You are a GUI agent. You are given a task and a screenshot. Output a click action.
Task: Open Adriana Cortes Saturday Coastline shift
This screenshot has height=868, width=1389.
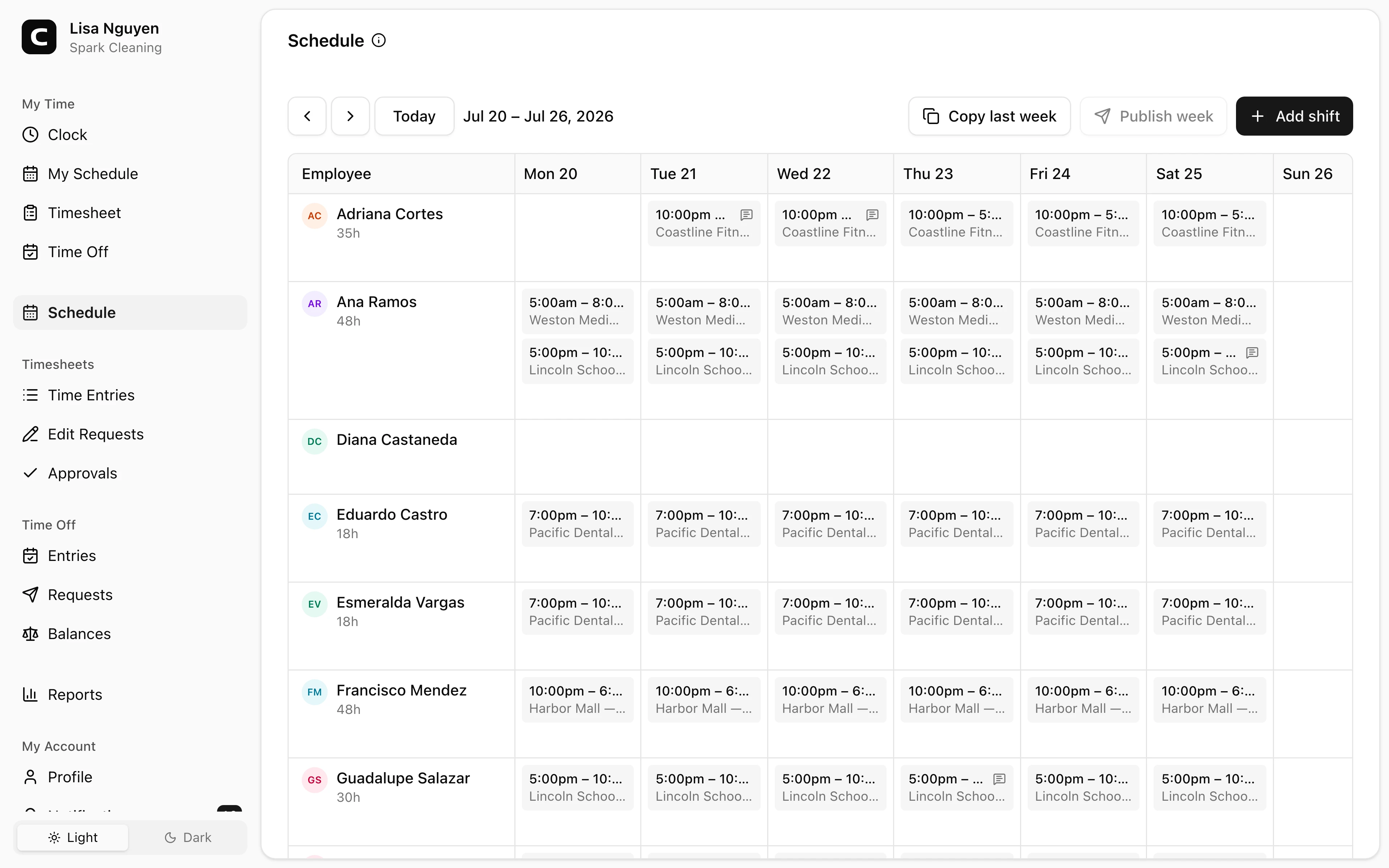tap(1209, 223)
